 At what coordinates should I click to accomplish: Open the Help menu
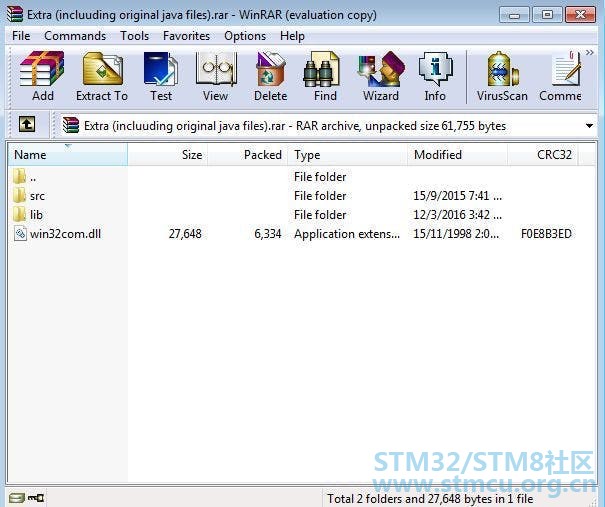292,36
